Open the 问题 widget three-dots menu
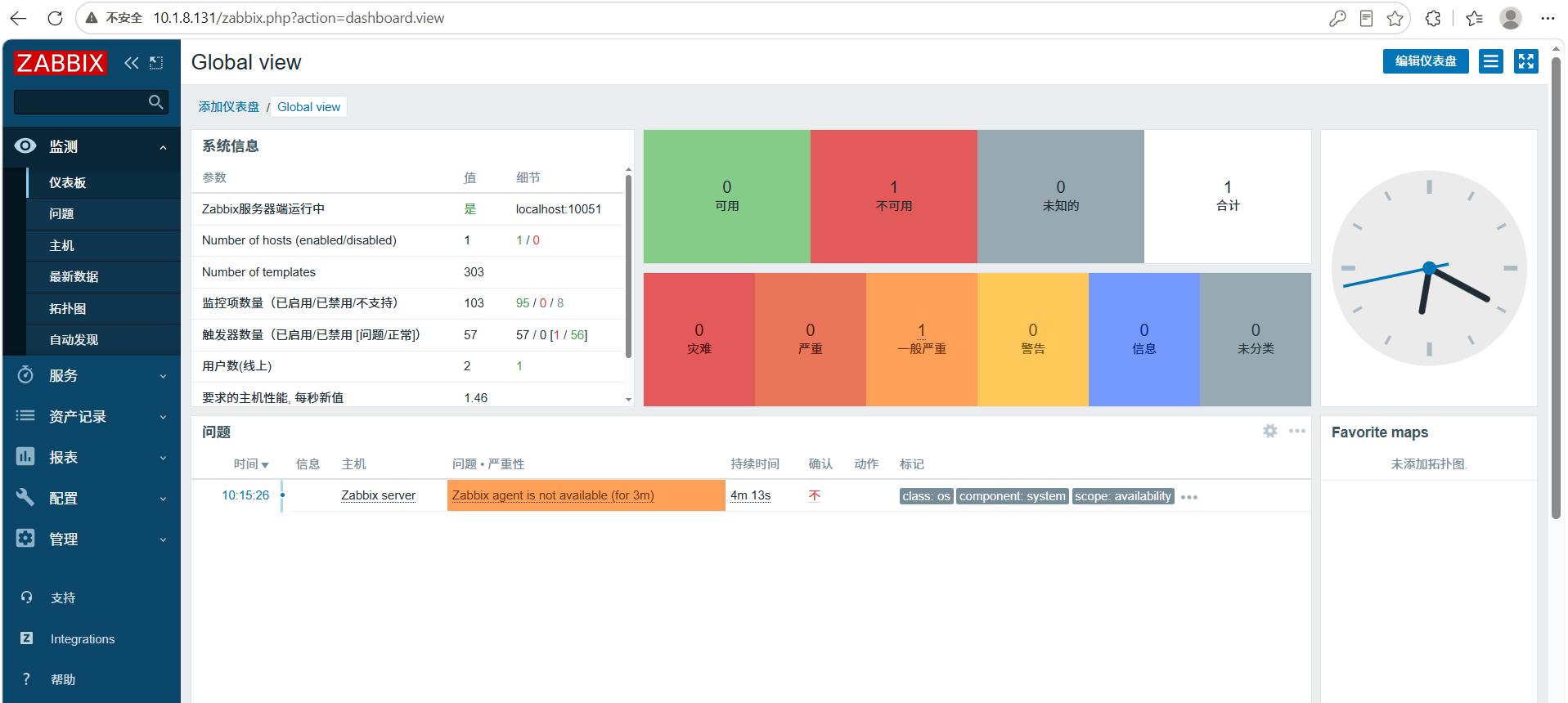This screenshot has width=1568, height=703. [x=1297, y=431]
